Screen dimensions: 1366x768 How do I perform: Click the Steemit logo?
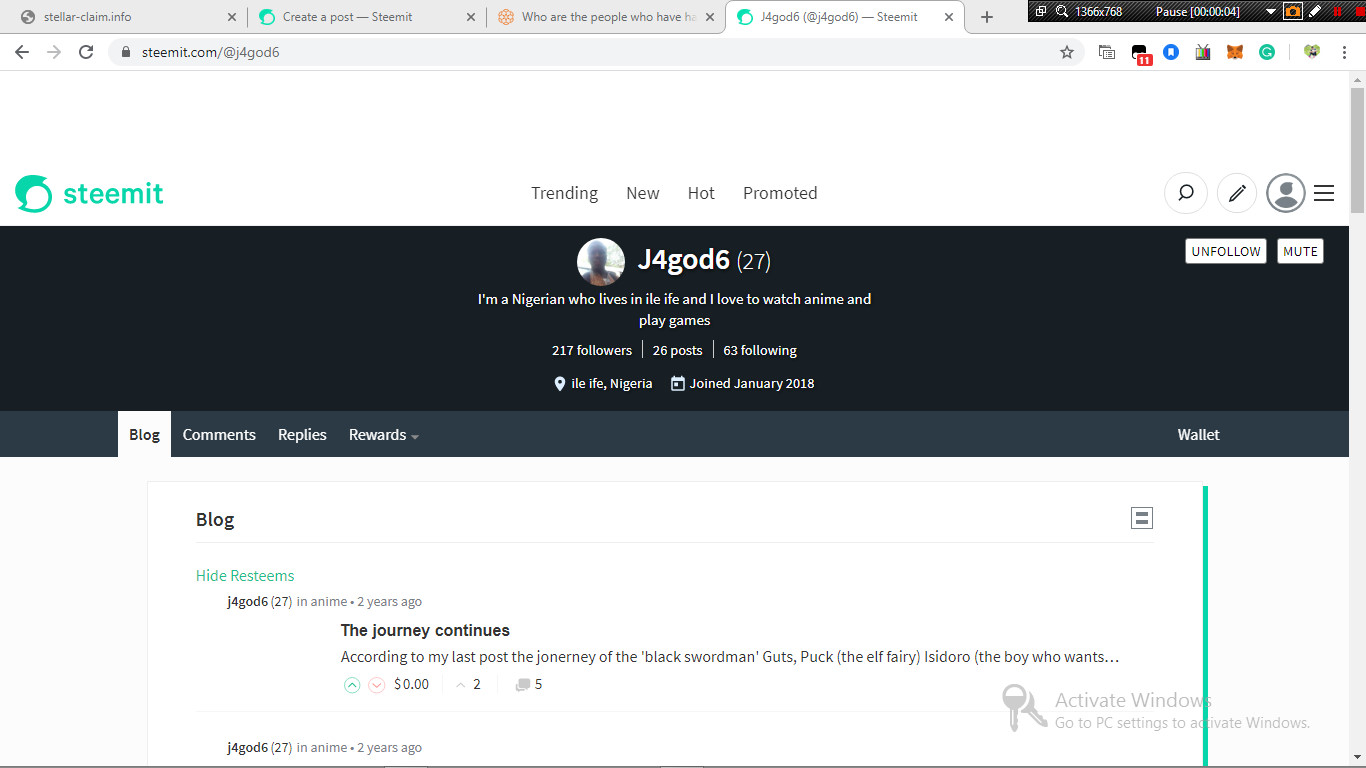pos(89,193)
